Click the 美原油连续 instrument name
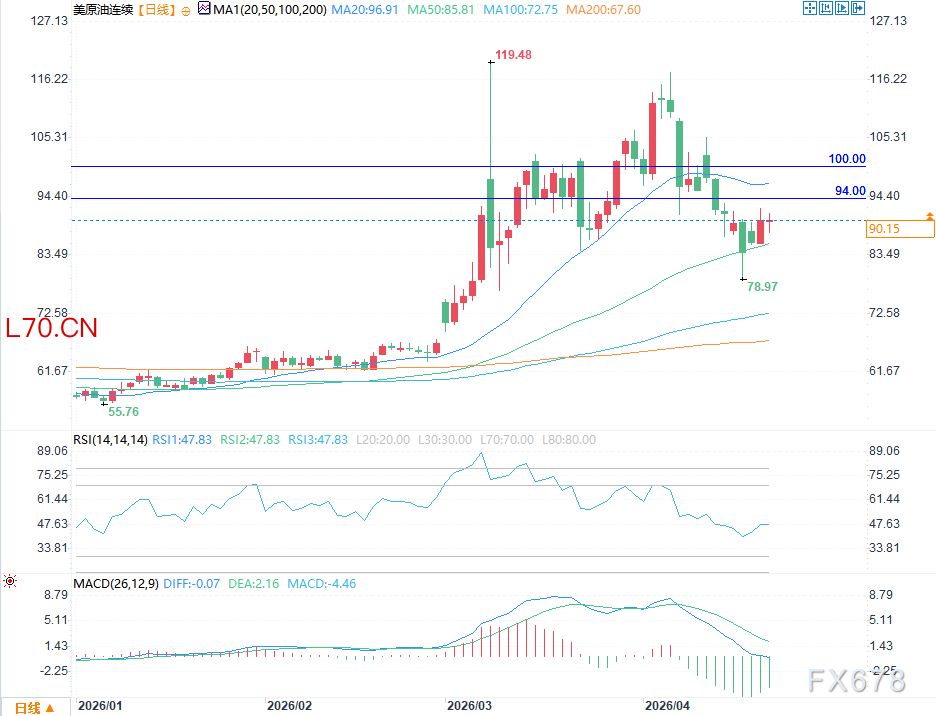936x716 pixels. (103, 9)
